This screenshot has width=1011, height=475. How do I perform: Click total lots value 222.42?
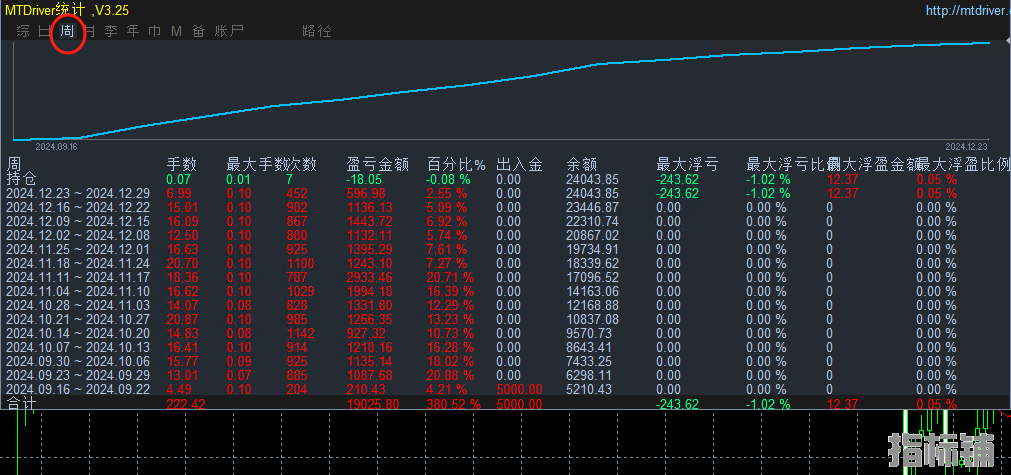(x=186, y=404)
